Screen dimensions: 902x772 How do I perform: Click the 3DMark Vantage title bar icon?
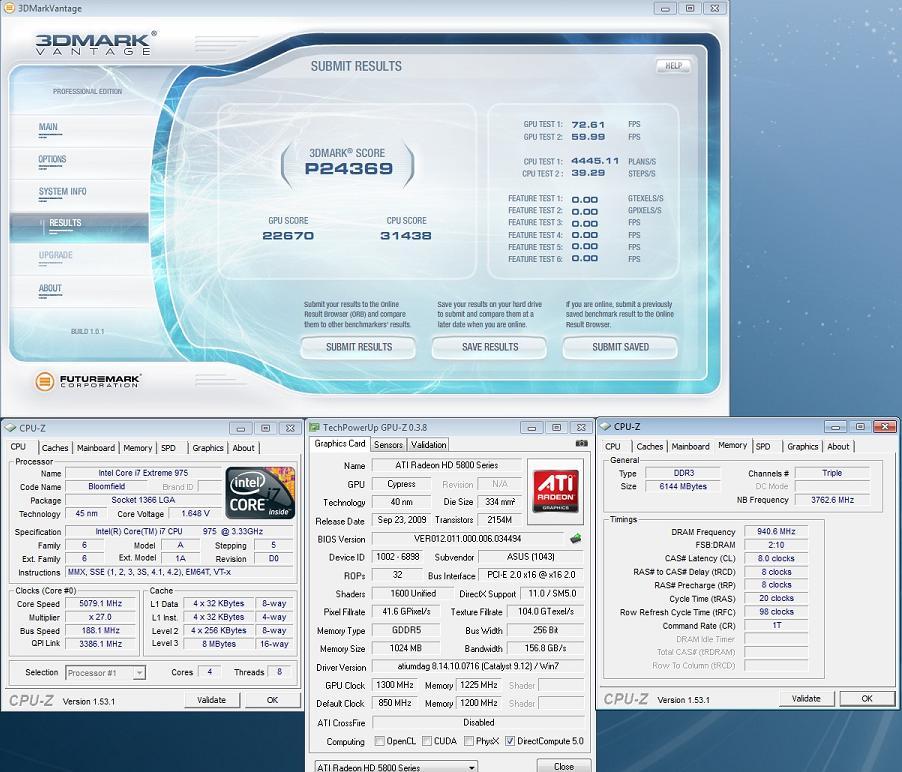[x=9, y=7]
